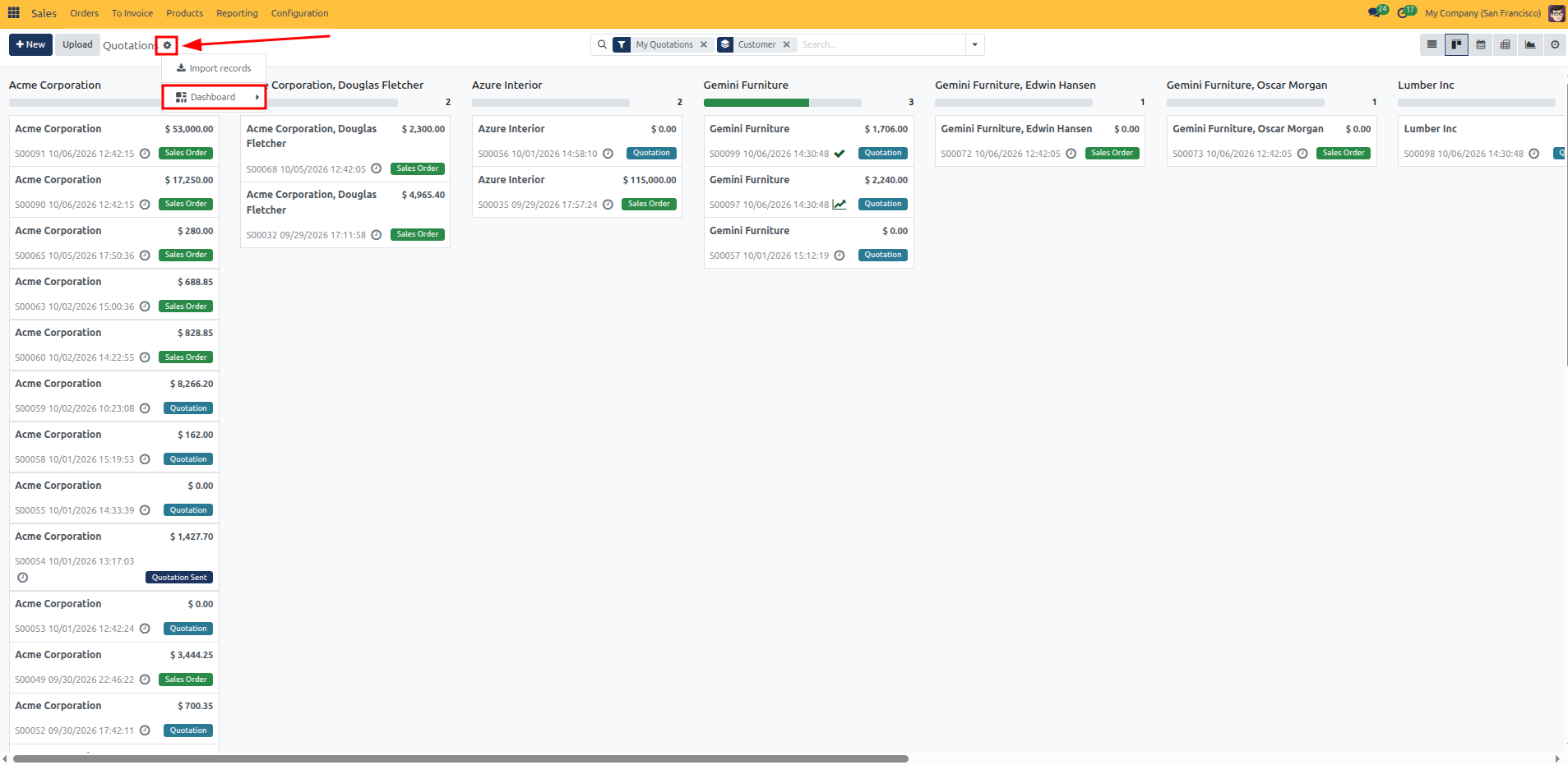Viewport: 1568px width, 765px height.
Task: Click Sales Order badge on S00068
Action: point(418,168)
